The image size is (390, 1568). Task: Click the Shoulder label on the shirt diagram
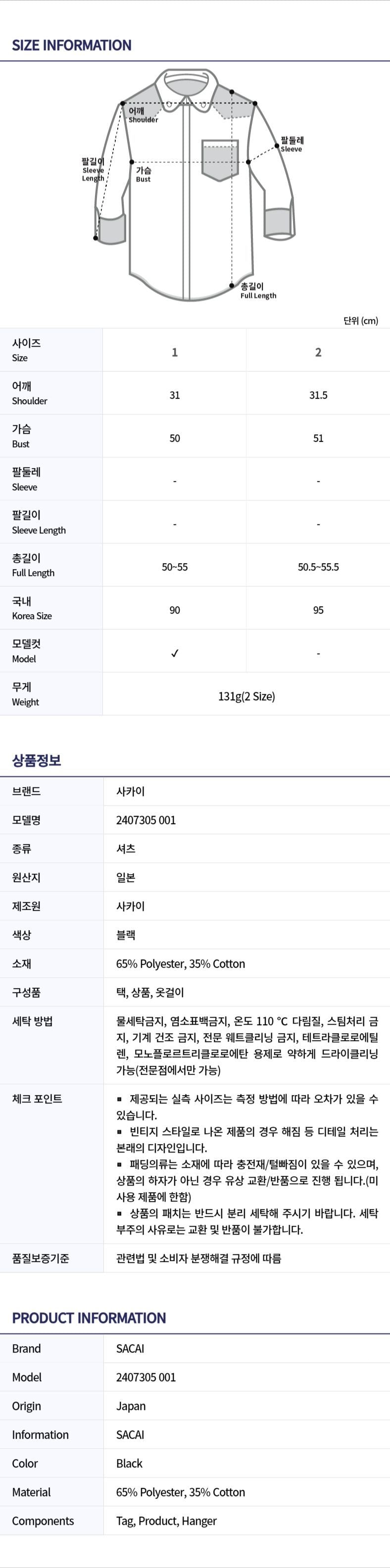coord(143,115)
